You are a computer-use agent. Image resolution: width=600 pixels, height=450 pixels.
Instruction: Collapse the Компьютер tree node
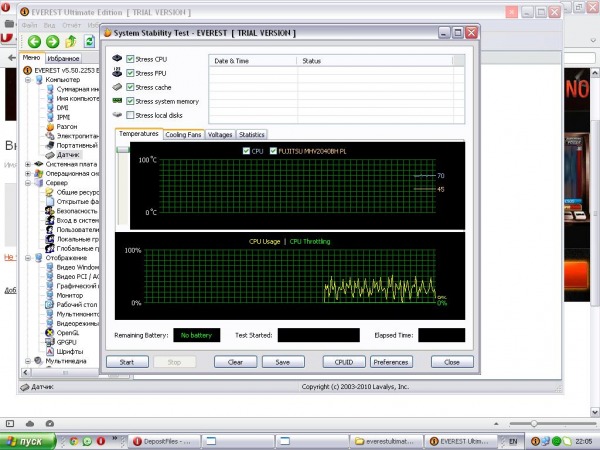pos(28,80)
